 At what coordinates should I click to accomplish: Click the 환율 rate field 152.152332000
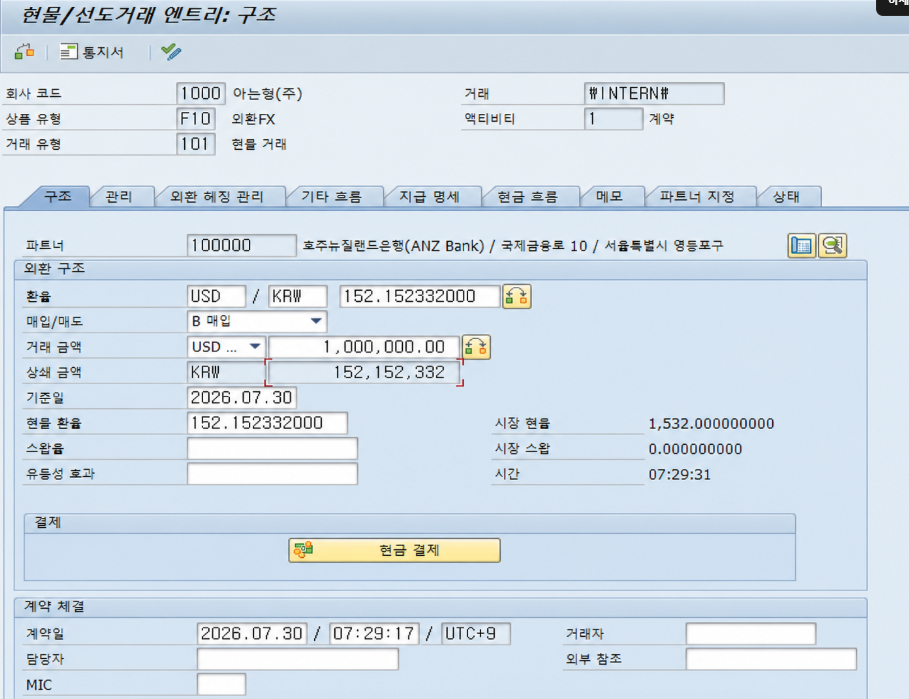(x=419, y=297)
